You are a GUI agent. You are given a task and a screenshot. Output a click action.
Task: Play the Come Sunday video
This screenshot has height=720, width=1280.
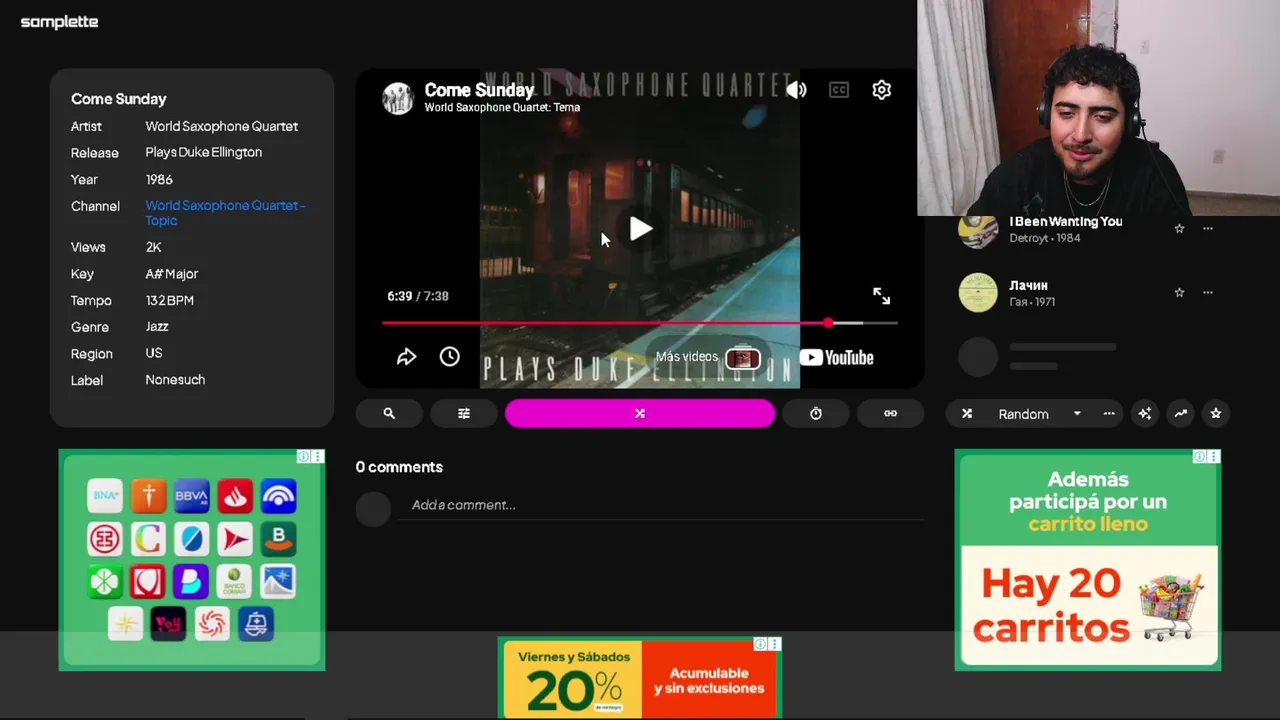pyautogui.click(x=640, y=229)
